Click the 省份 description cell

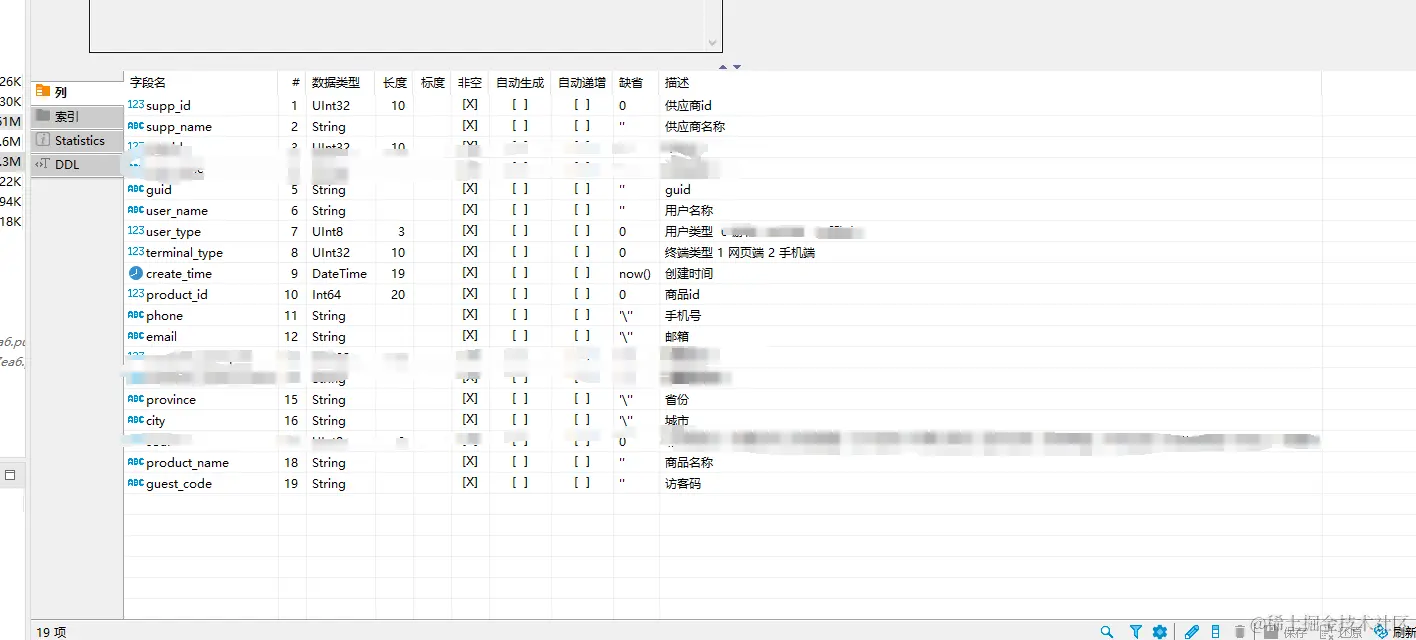pyautogui.click(x=677, y=399)
